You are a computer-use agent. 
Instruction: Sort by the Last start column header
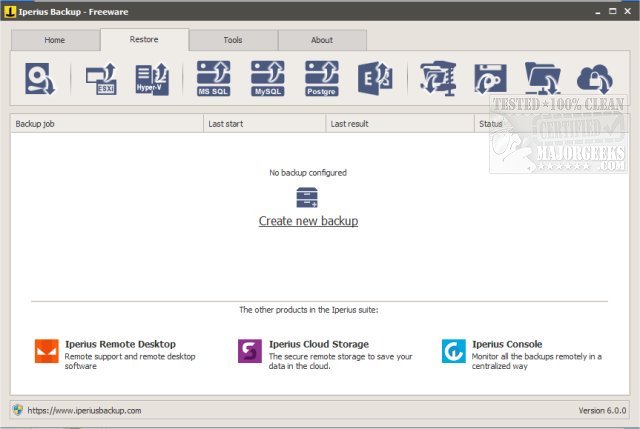(264, 124)
